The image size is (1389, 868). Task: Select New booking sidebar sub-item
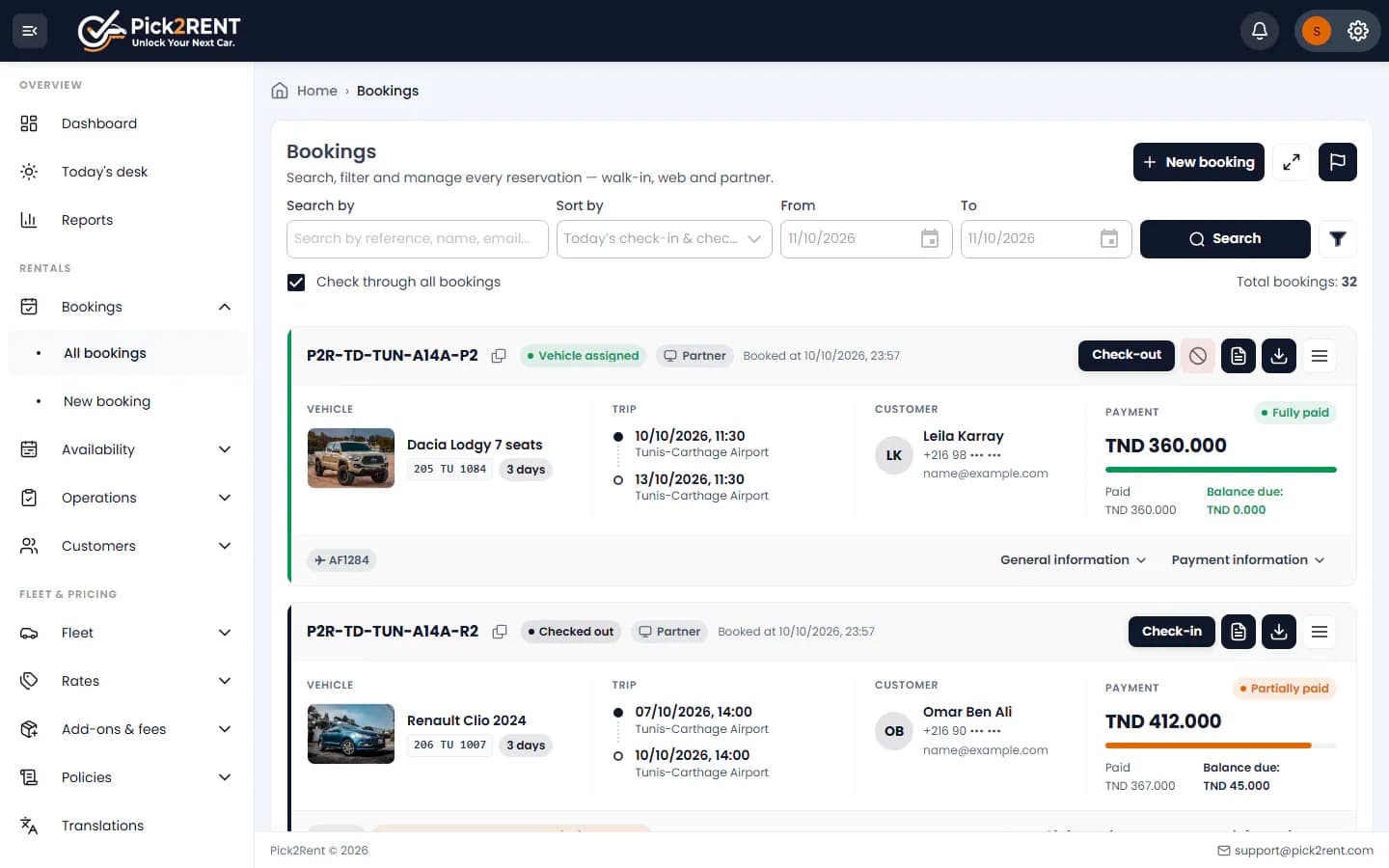click(126, 401)
